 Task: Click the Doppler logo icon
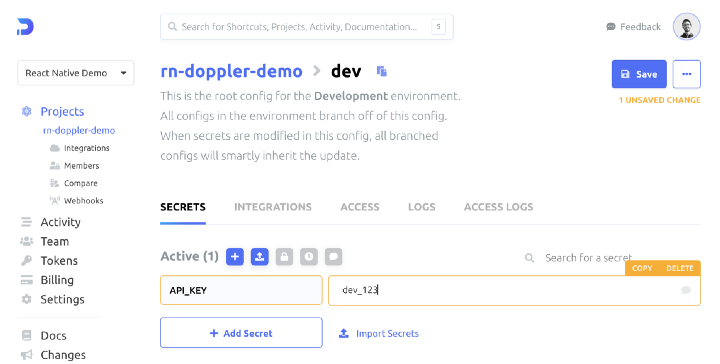[25, 27]
